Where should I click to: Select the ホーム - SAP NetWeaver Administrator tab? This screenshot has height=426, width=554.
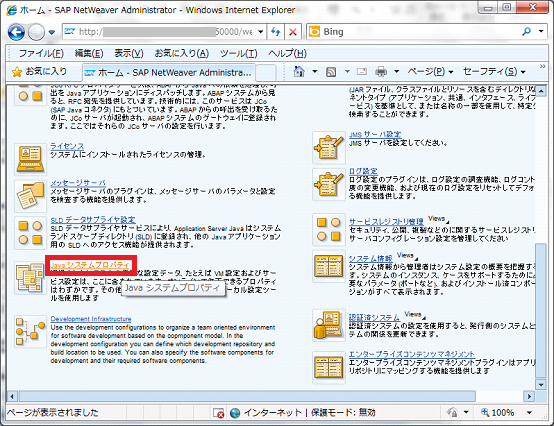(x=168, y=72)
